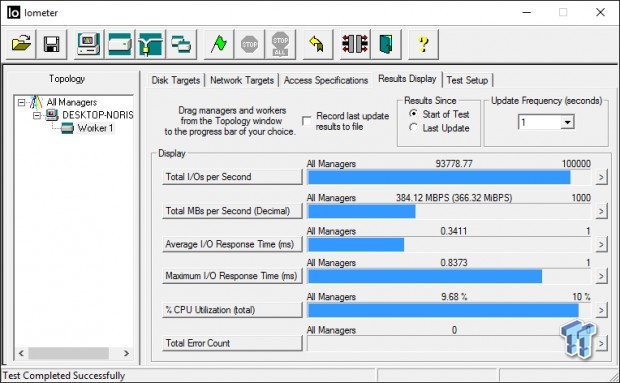Image resolution: width=620 pixels, height=383 pixels.
Task: Open the Access Specifications tab
Action: pos(326,80)
